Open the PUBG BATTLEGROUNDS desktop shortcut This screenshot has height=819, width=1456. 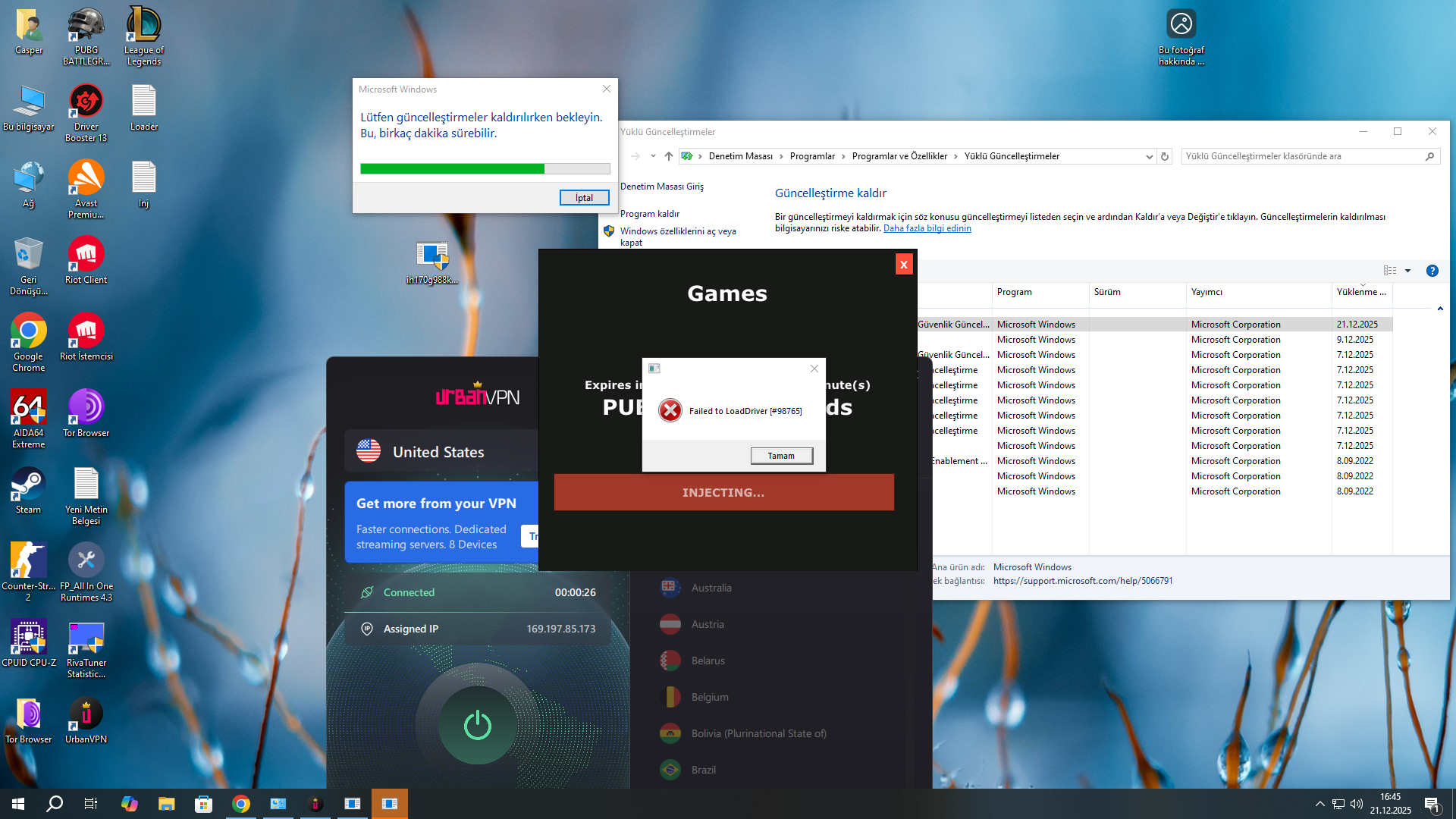pyautogui.click(x=86, y=36)
